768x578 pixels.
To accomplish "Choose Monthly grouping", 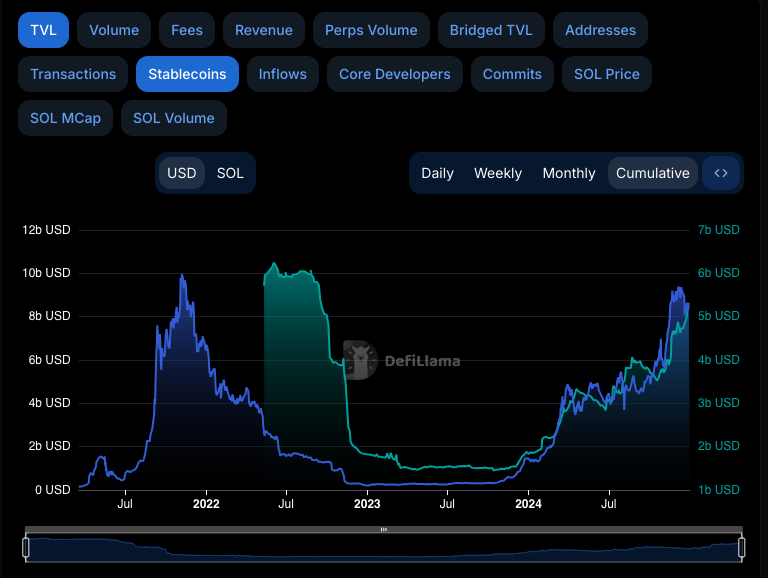I will point(569,173).
